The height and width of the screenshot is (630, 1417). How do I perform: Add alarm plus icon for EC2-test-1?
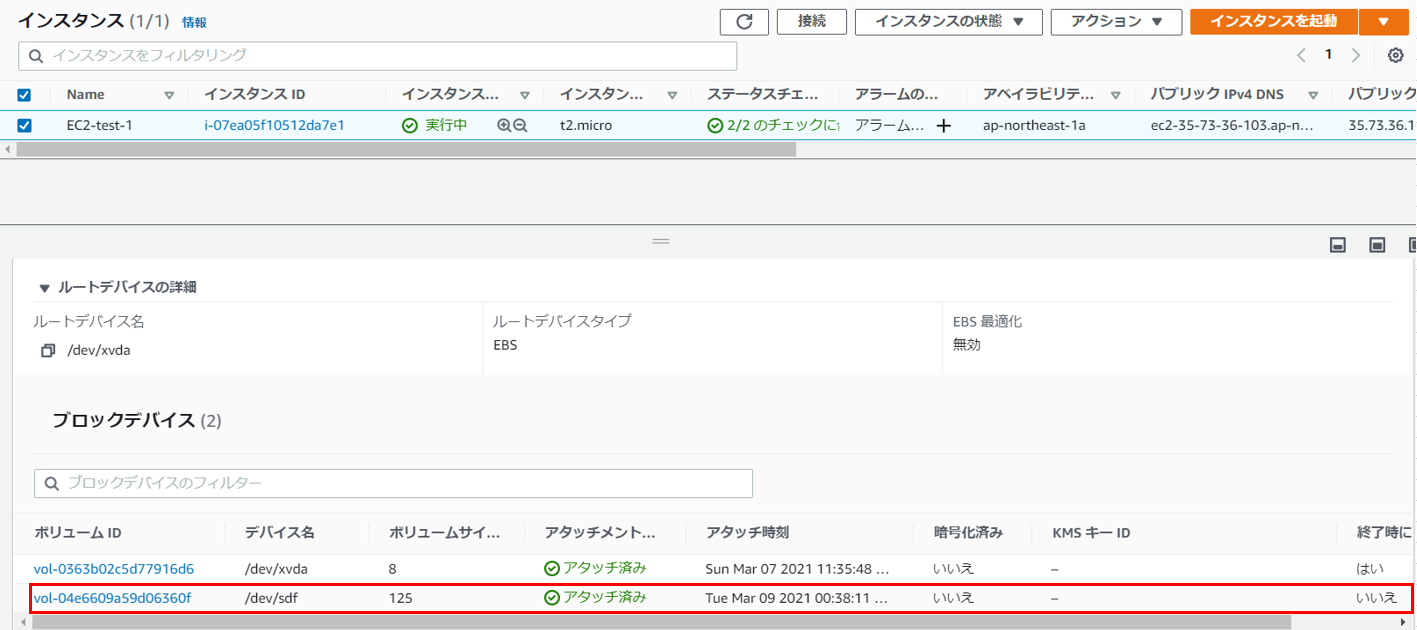[943, 126]
